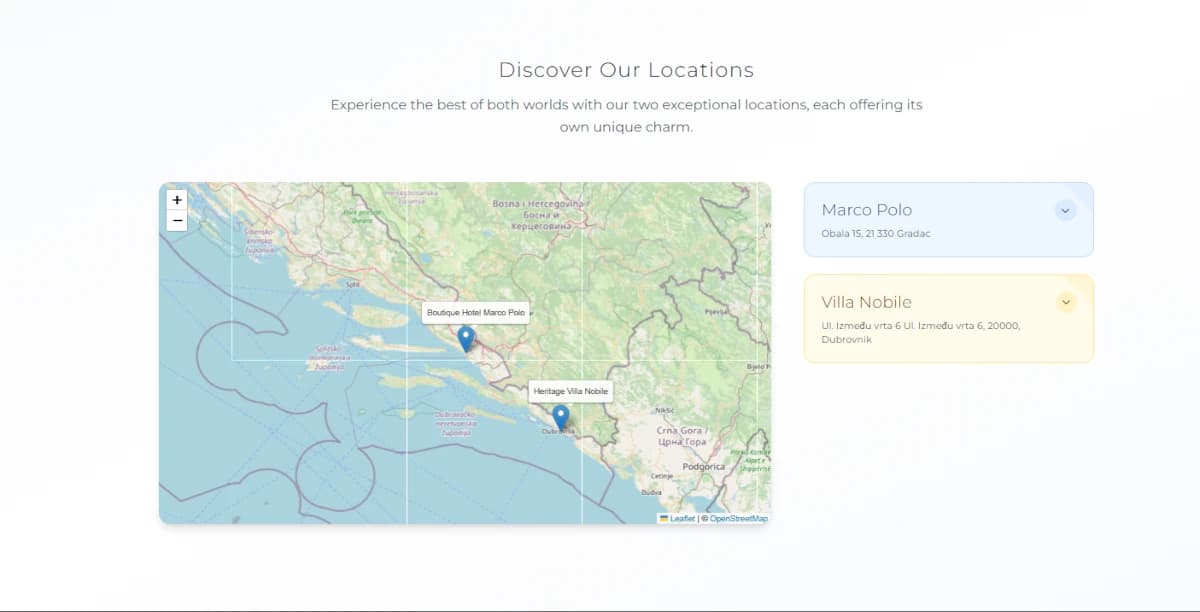This screenshot has height=612, width=1200.
Task: Click Podgorica on the map
Action: [702, 467]
